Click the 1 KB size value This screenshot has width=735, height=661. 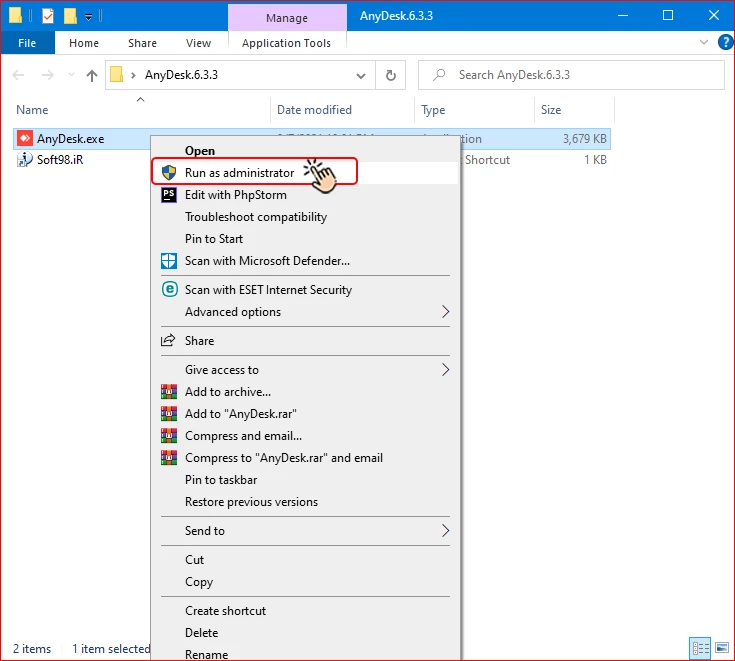tap(595, 159)
